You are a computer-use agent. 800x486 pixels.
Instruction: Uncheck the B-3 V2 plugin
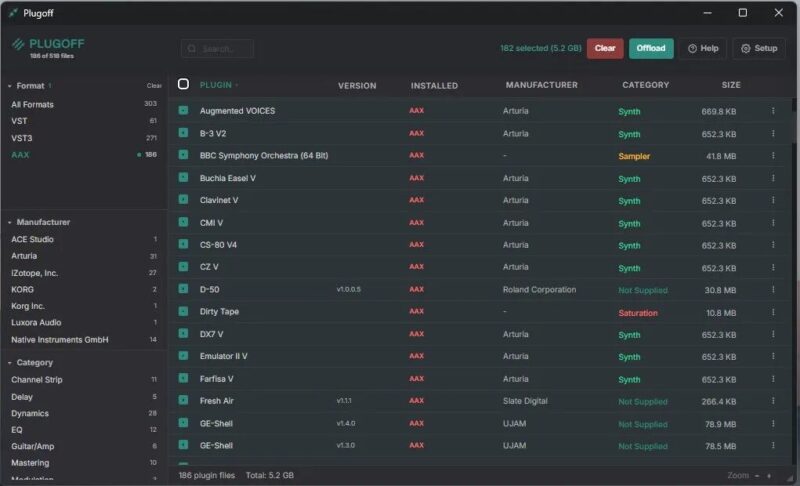pos(183,133)
